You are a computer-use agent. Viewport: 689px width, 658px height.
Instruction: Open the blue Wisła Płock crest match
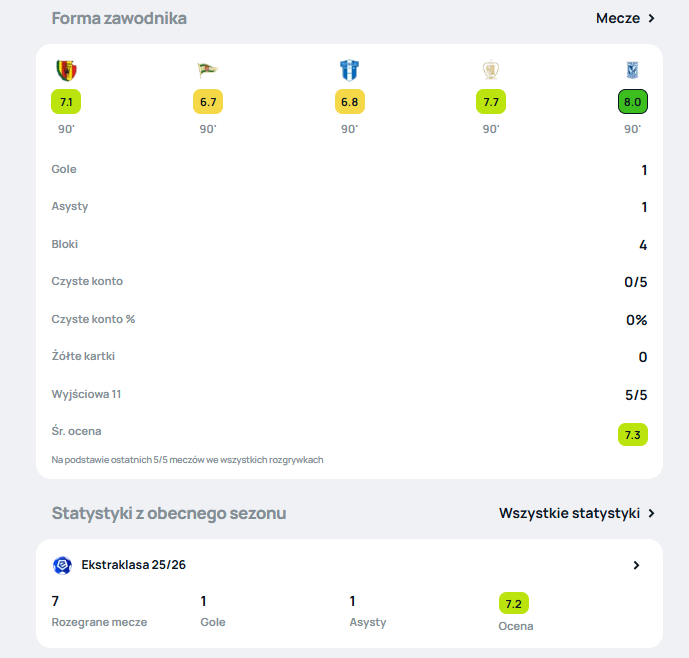(350, 70)
